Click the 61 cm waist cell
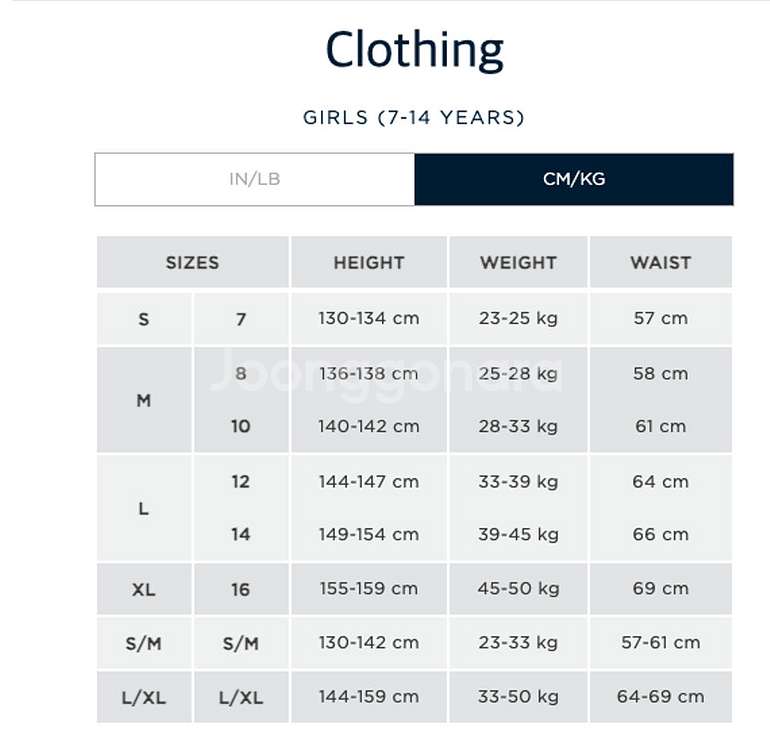This screenshot has width=770, height=750. point(660,426)
